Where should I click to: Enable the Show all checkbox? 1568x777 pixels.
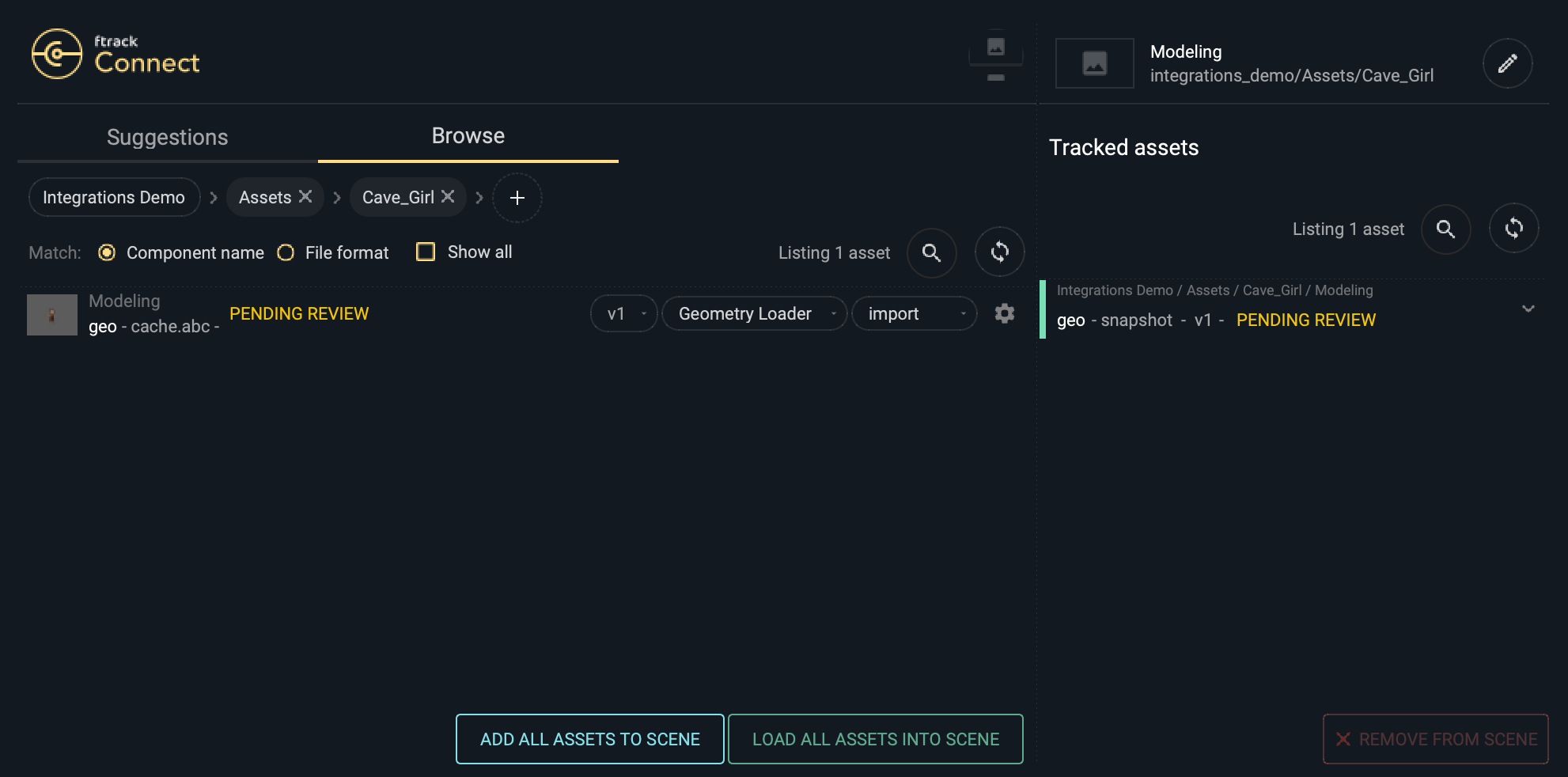coord(426,252)
